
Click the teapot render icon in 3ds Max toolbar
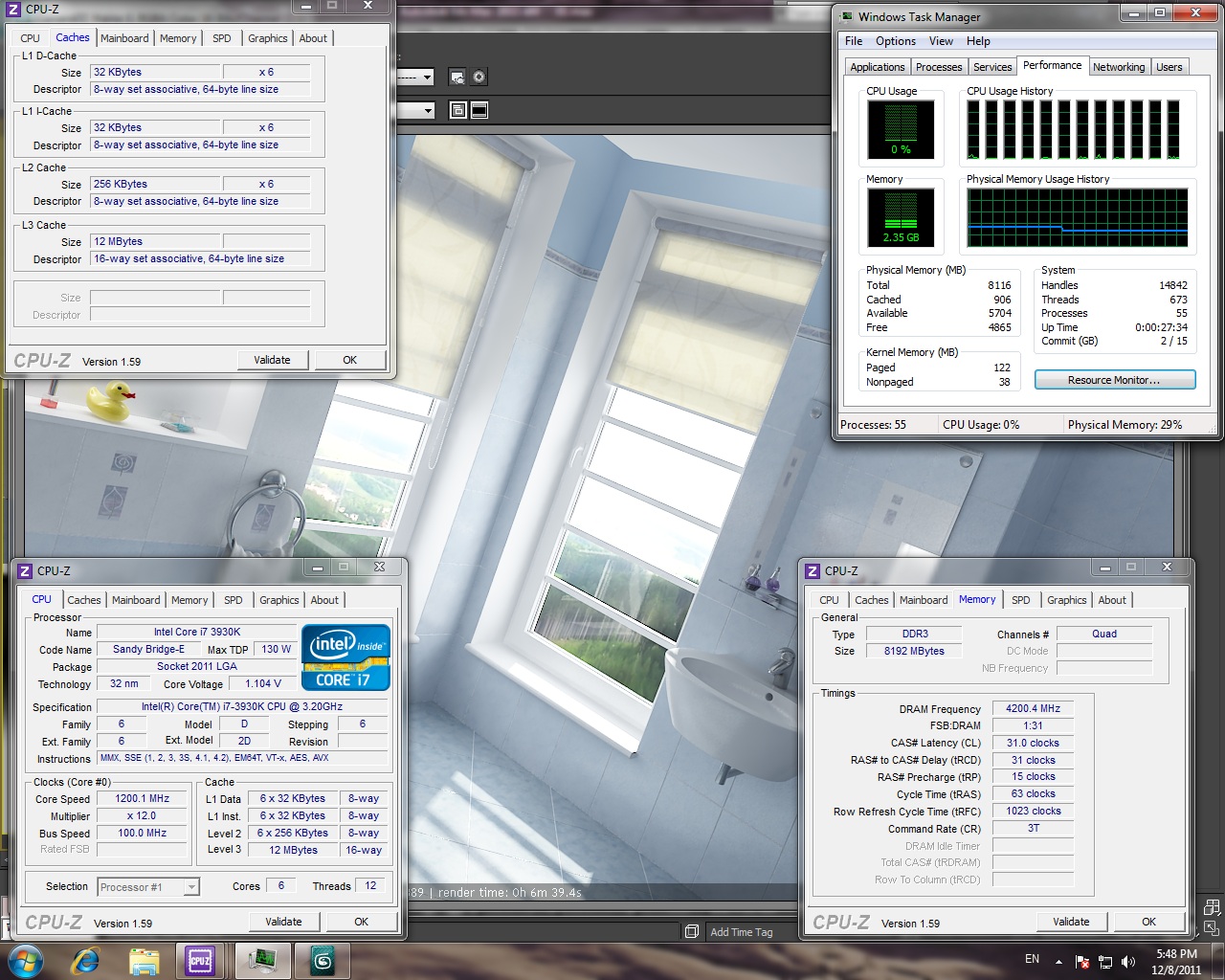[x=457, y=78]
